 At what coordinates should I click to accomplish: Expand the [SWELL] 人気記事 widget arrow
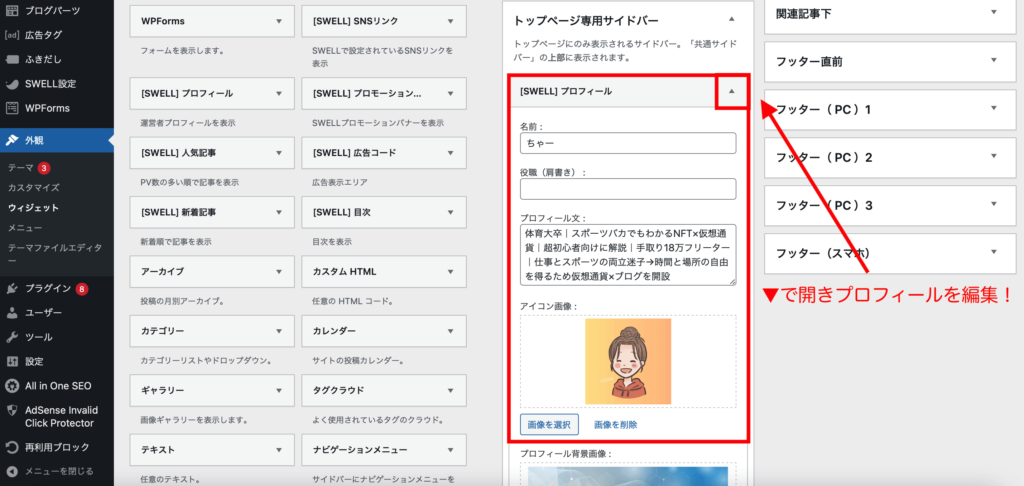click(x=279, y=153)
